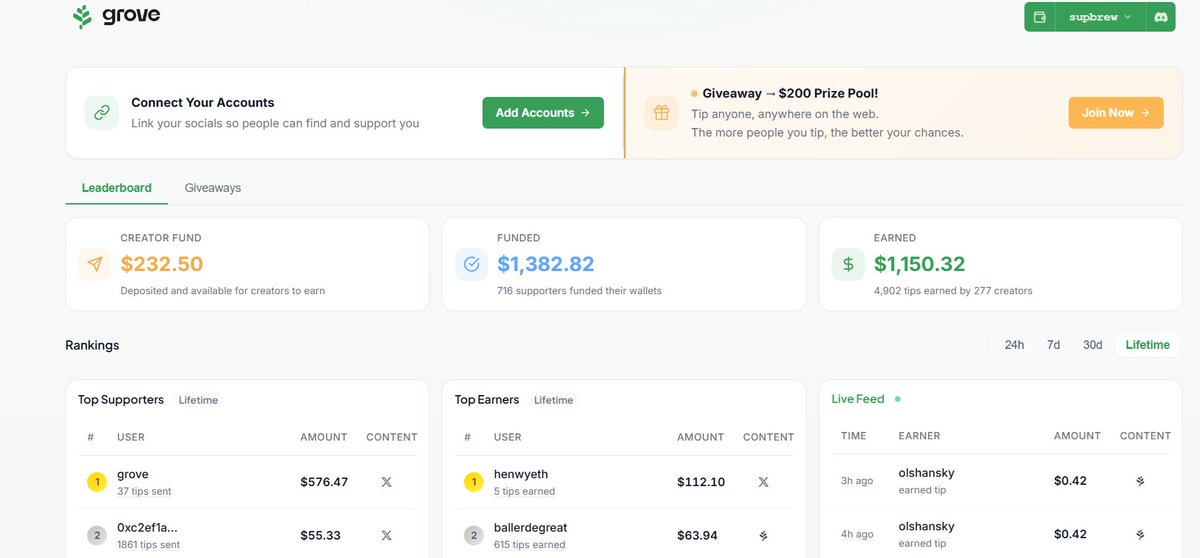1200x558 pixels.
Task: Click the Lifetime label beside Top Earners
Action: (x=554, y=400)
